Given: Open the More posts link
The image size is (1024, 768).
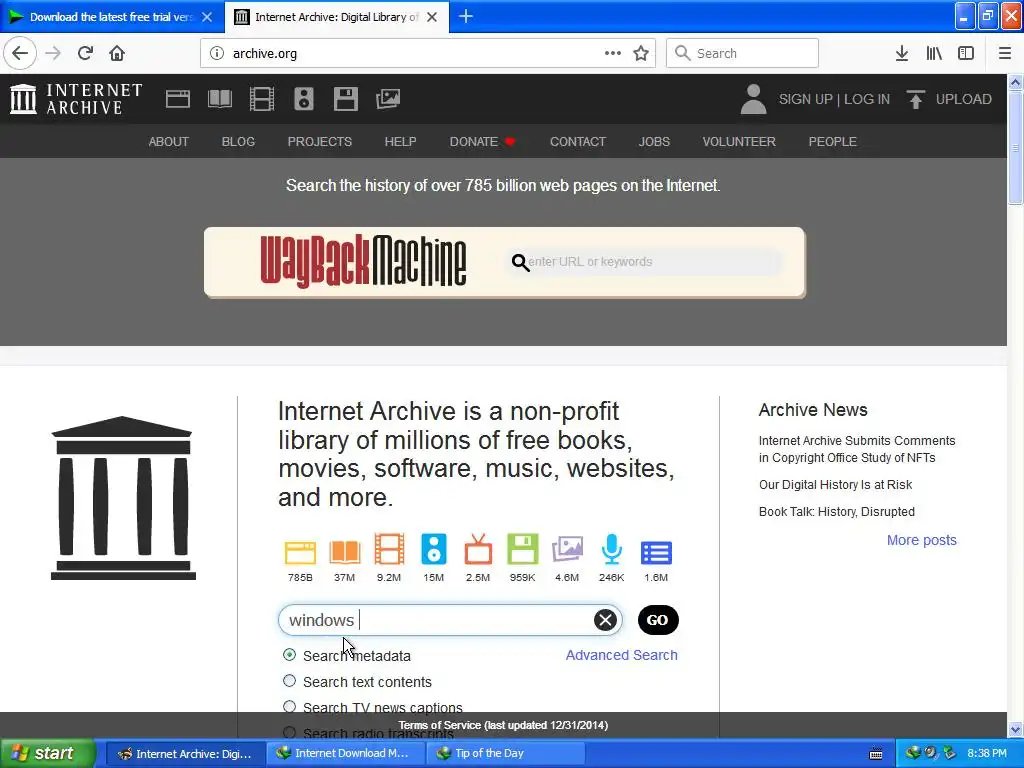Looking at the screenshot, I should pos(921,540).
